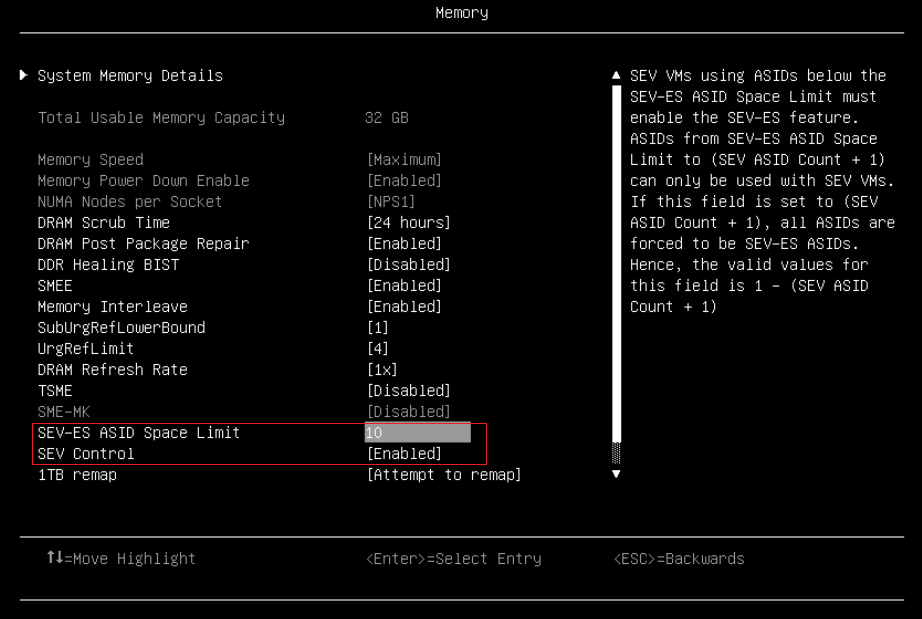Viewport: 922px width, 619px height.
Task: Click the triangle beside System Memory Details
Action: pyautogui.click(x=23, y=74)
